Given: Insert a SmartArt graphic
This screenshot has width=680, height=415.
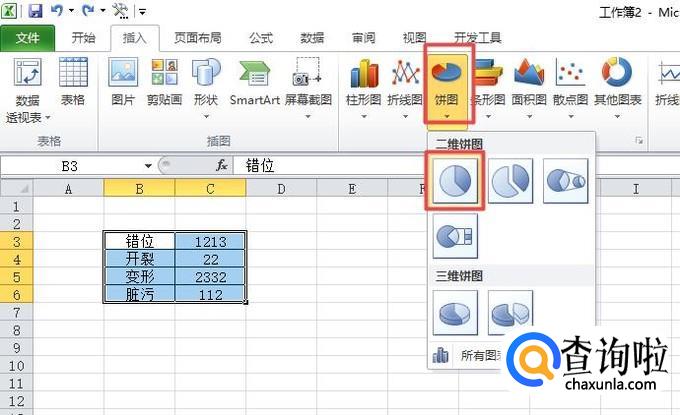Looking at the screenshot, I should coord(255,82).
